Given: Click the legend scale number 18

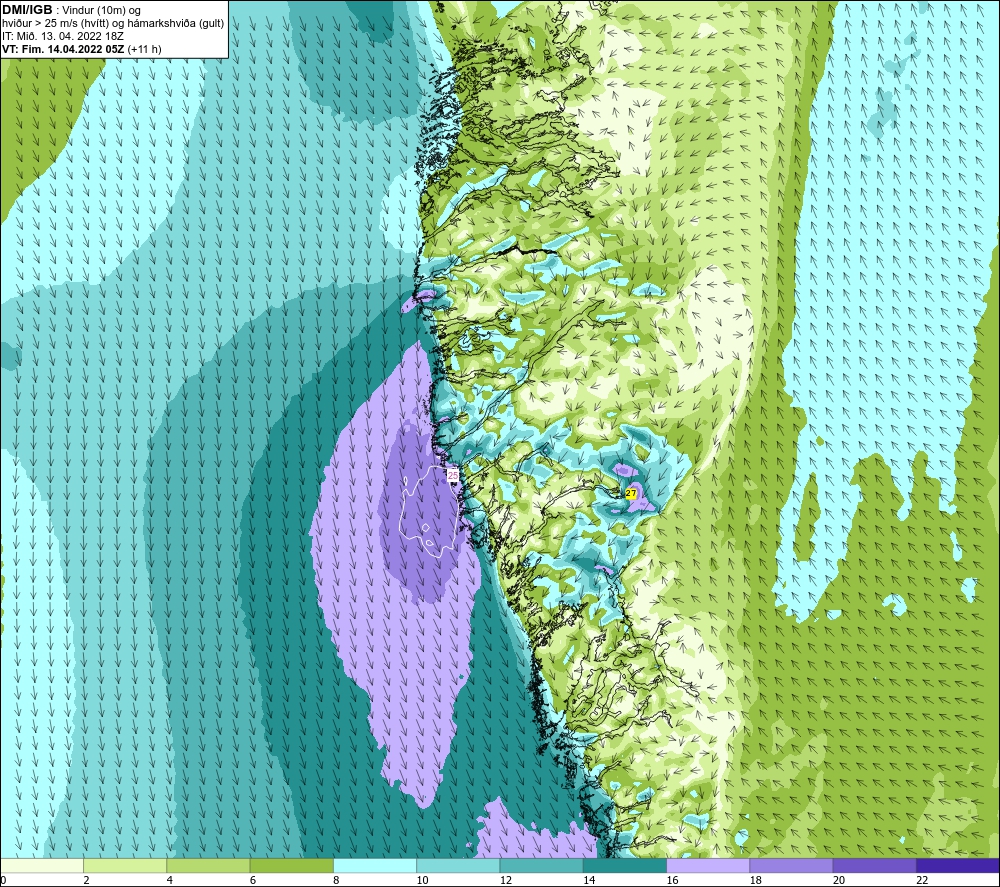Looking at the screenshot, I should click(756, 881).
